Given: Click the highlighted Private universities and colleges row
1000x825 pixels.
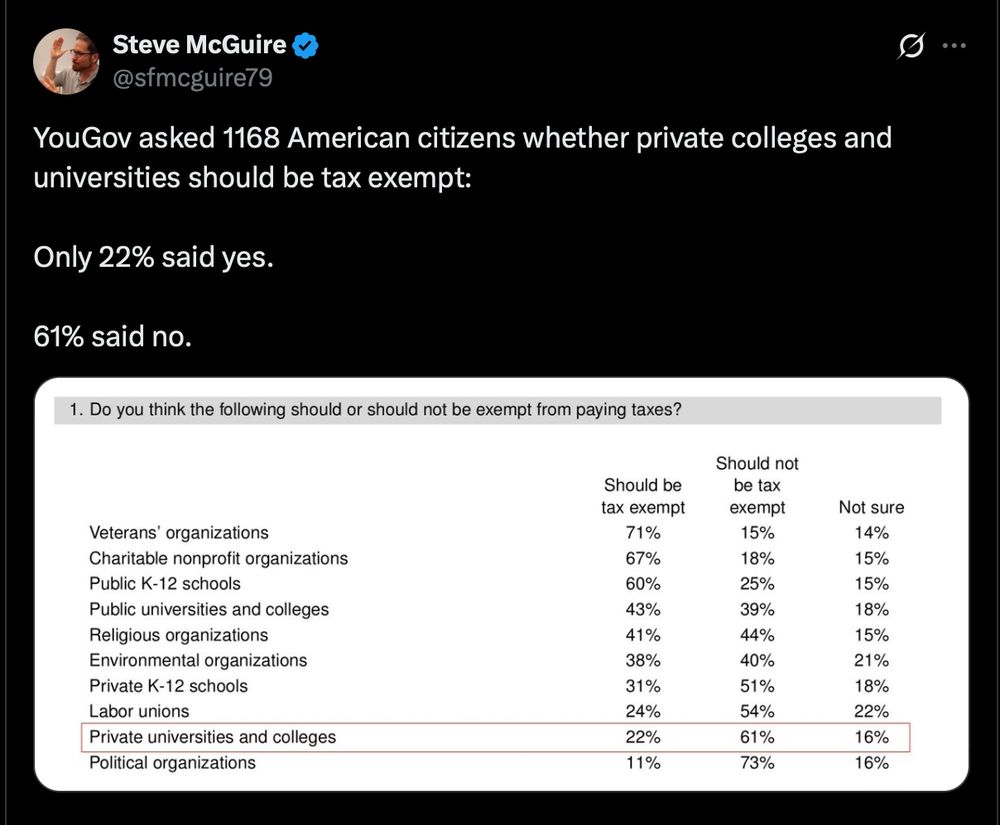Looking at the screenshot, I should tap(496, 738).
